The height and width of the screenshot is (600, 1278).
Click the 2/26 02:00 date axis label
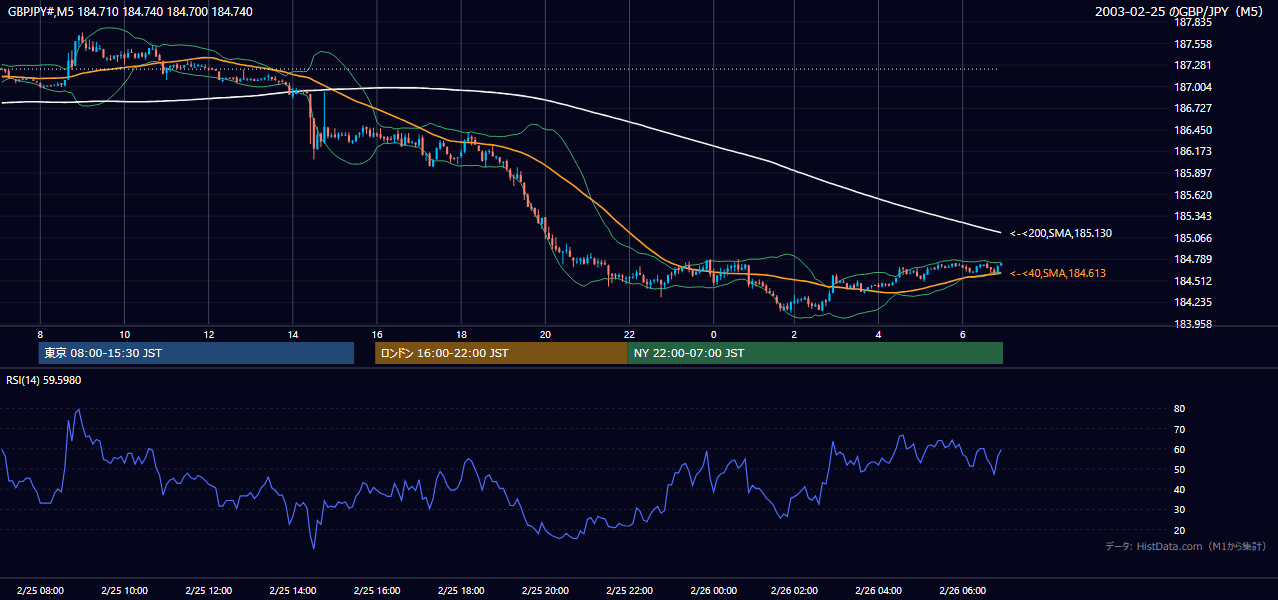(x=794, y=590)
